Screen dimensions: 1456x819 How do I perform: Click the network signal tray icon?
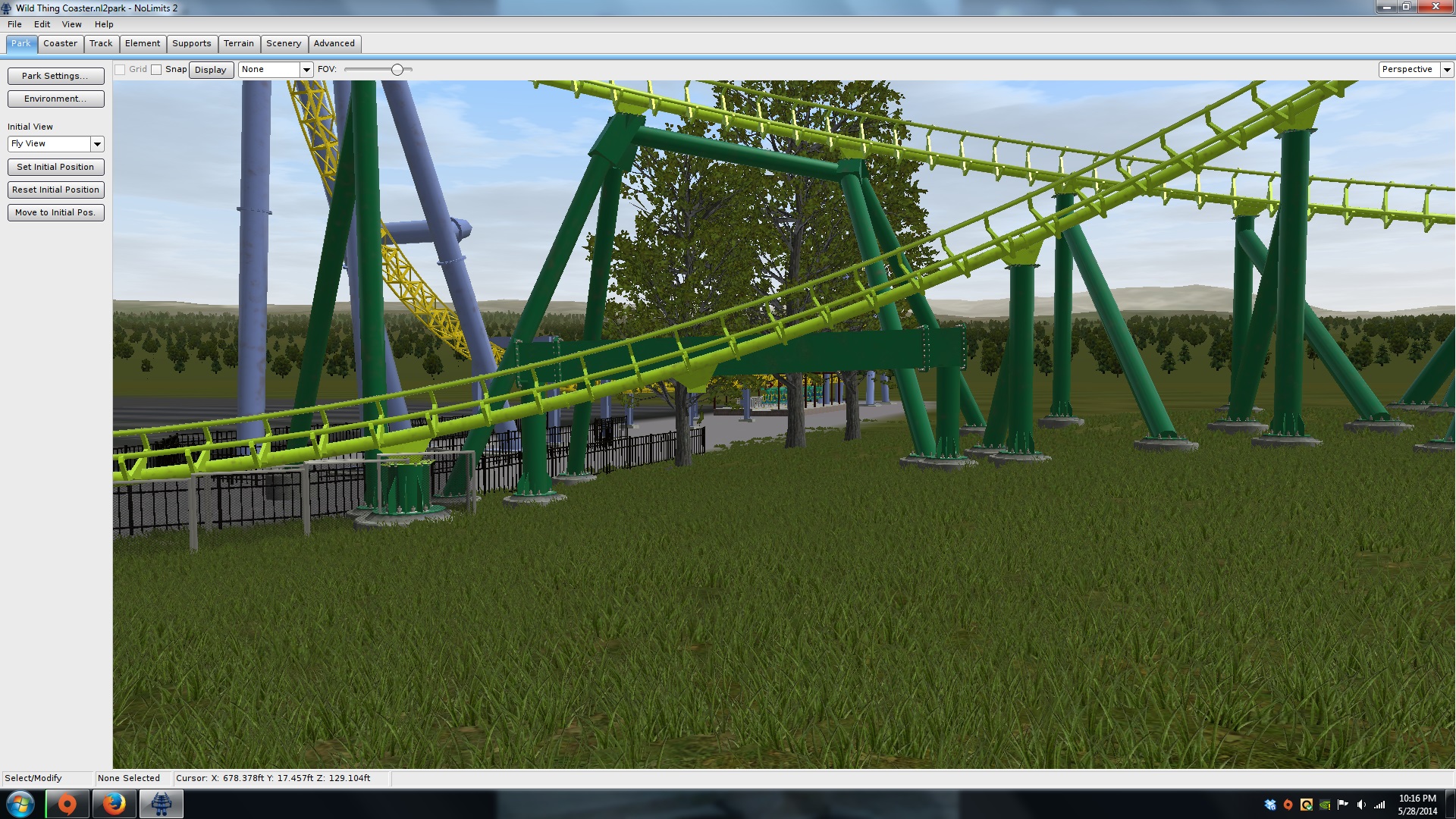(1379, 805)
